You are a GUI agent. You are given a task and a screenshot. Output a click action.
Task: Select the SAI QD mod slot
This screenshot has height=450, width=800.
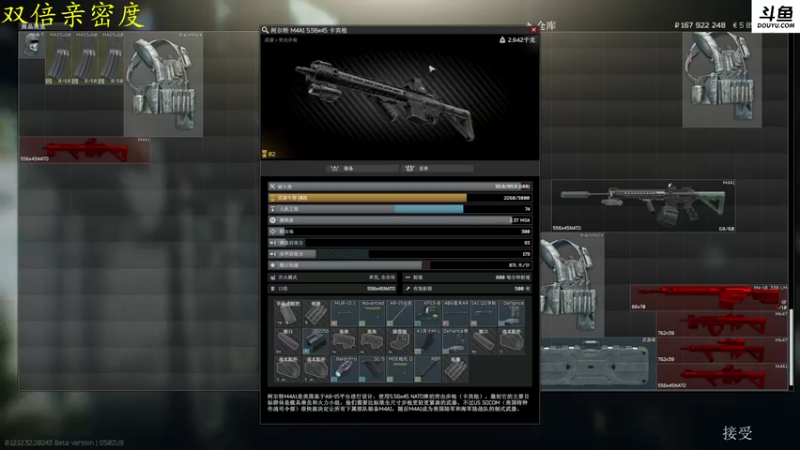[x=483, y=313]
